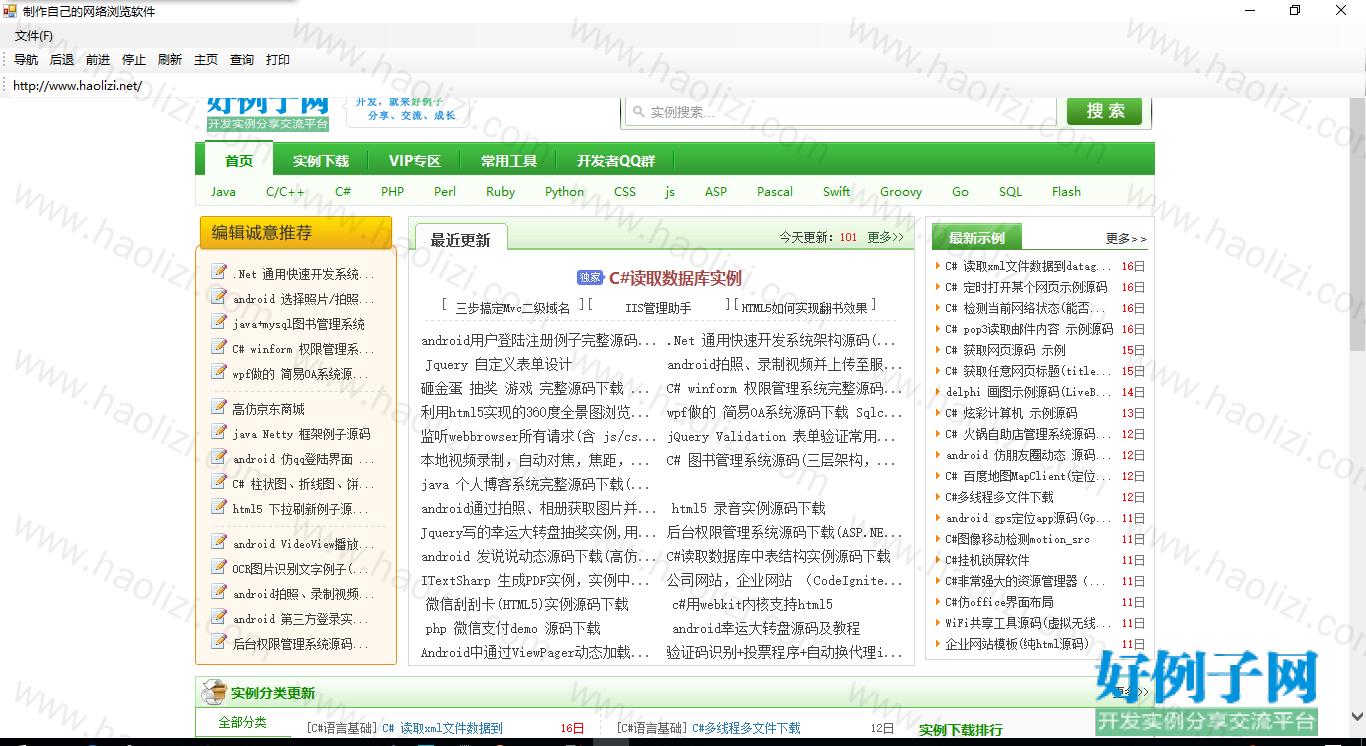
Task: Click note icon beside .Net 通用快速开发系统
Action: point(219,271)
